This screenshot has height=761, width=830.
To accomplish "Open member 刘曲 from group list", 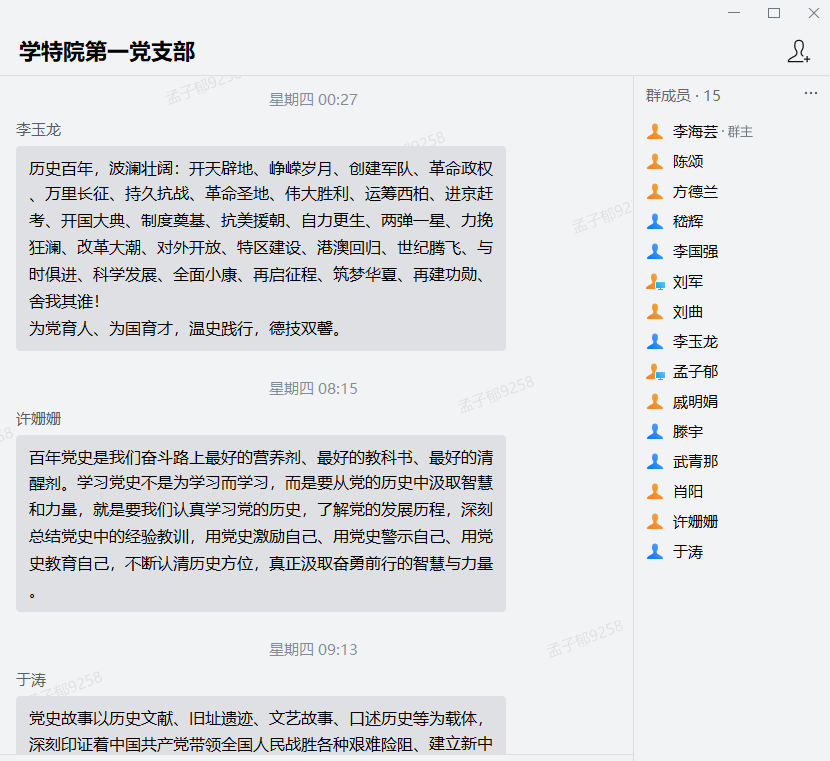I will (688, 312).
